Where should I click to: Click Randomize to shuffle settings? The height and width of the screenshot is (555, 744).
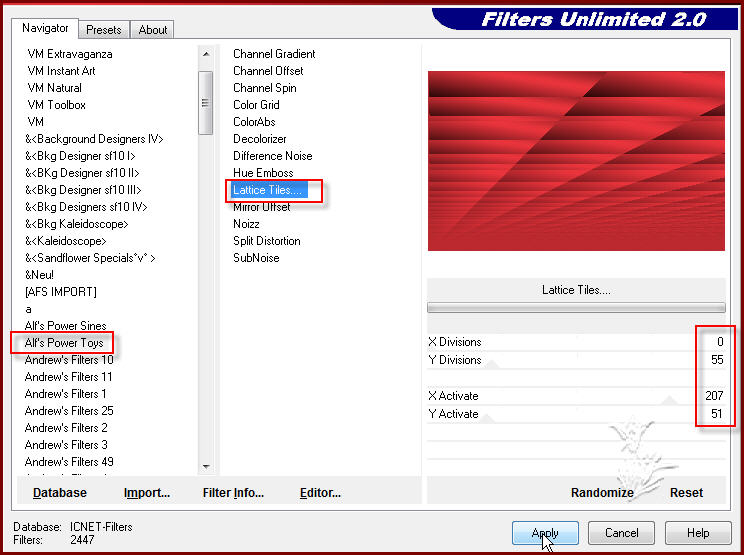[602, 492]
